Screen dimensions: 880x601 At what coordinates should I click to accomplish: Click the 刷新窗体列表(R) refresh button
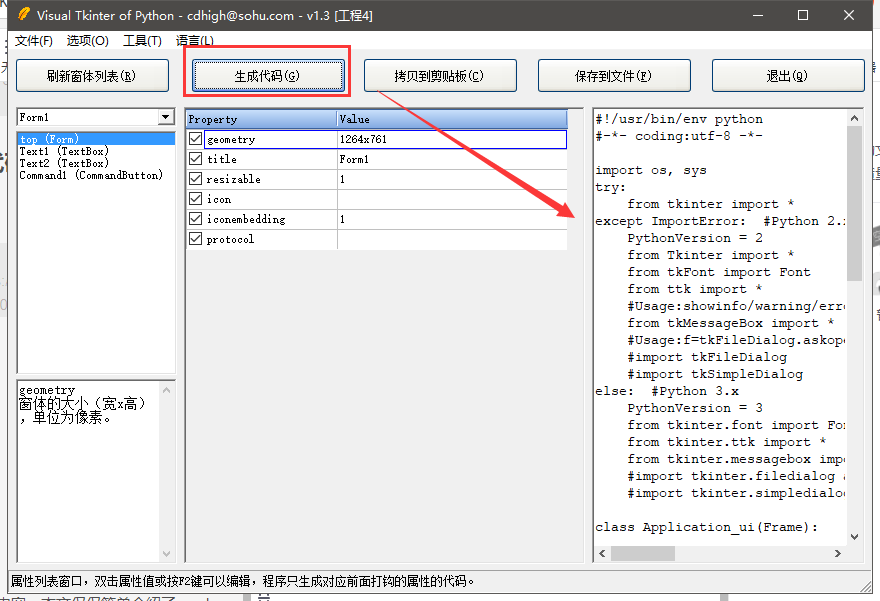pyautogui.click(x=92, y=75)
